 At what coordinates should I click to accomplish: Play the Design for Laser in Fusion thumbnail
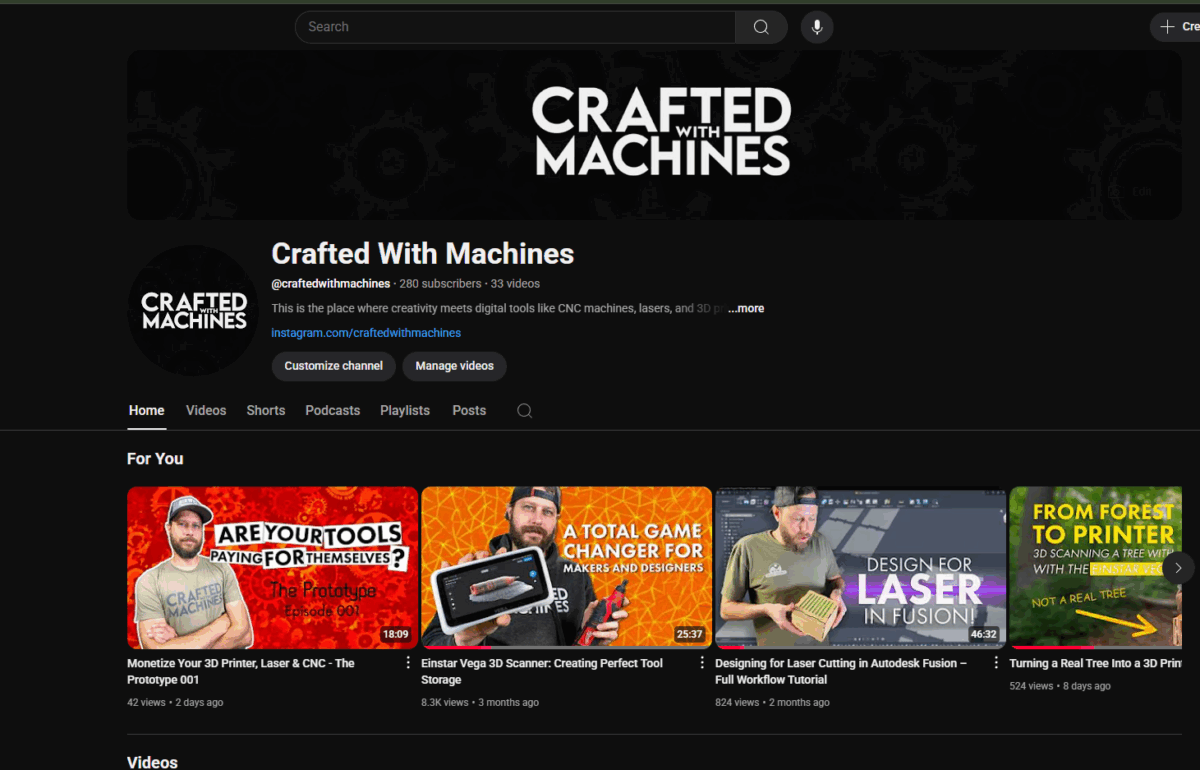[860, 568]
